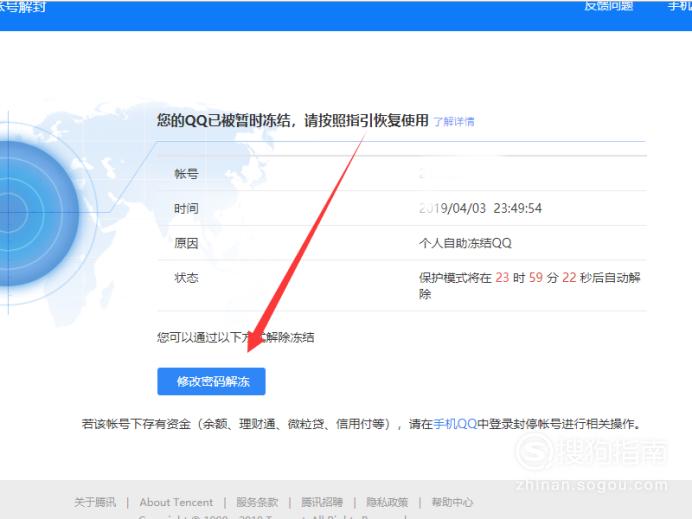Screen dimensions: 692x519
Task: Click 关于腾讯 footer link
Action: click(95, 502)
